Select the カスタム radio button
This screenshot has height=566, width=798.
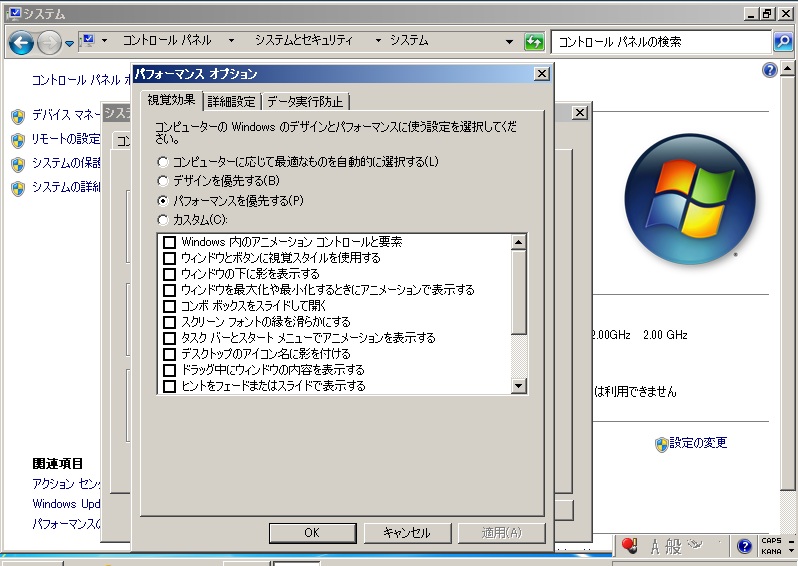[x=163, y=220]
